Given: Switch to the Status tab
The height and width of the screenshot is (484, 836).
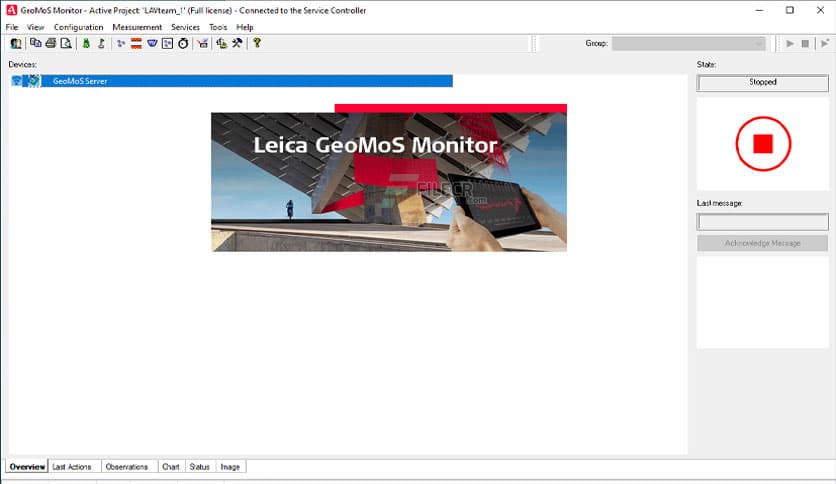Looking at the screenshot, I should 199,467.
